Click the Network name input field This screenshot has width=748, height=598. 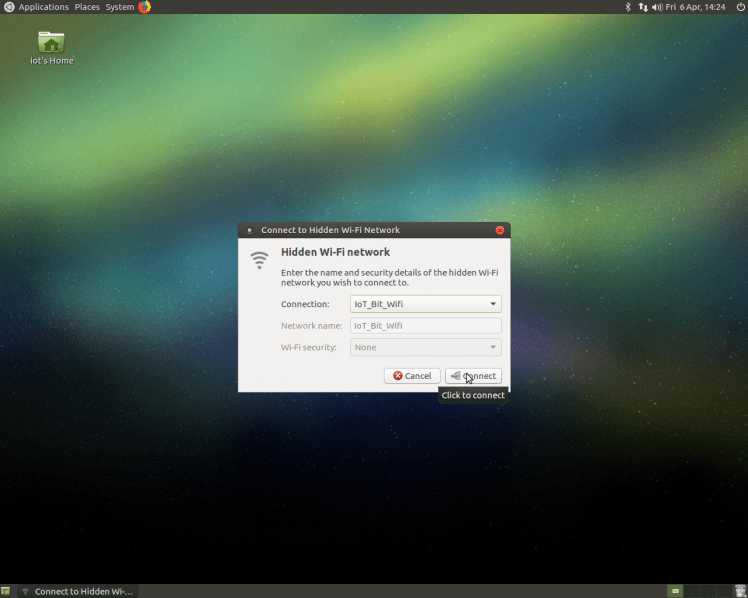425,326
